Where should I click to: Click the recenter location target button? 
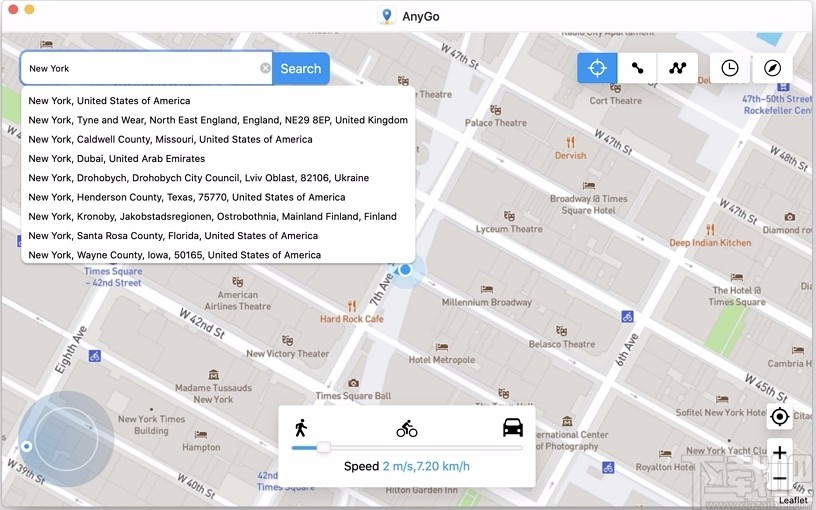[779, 417]
